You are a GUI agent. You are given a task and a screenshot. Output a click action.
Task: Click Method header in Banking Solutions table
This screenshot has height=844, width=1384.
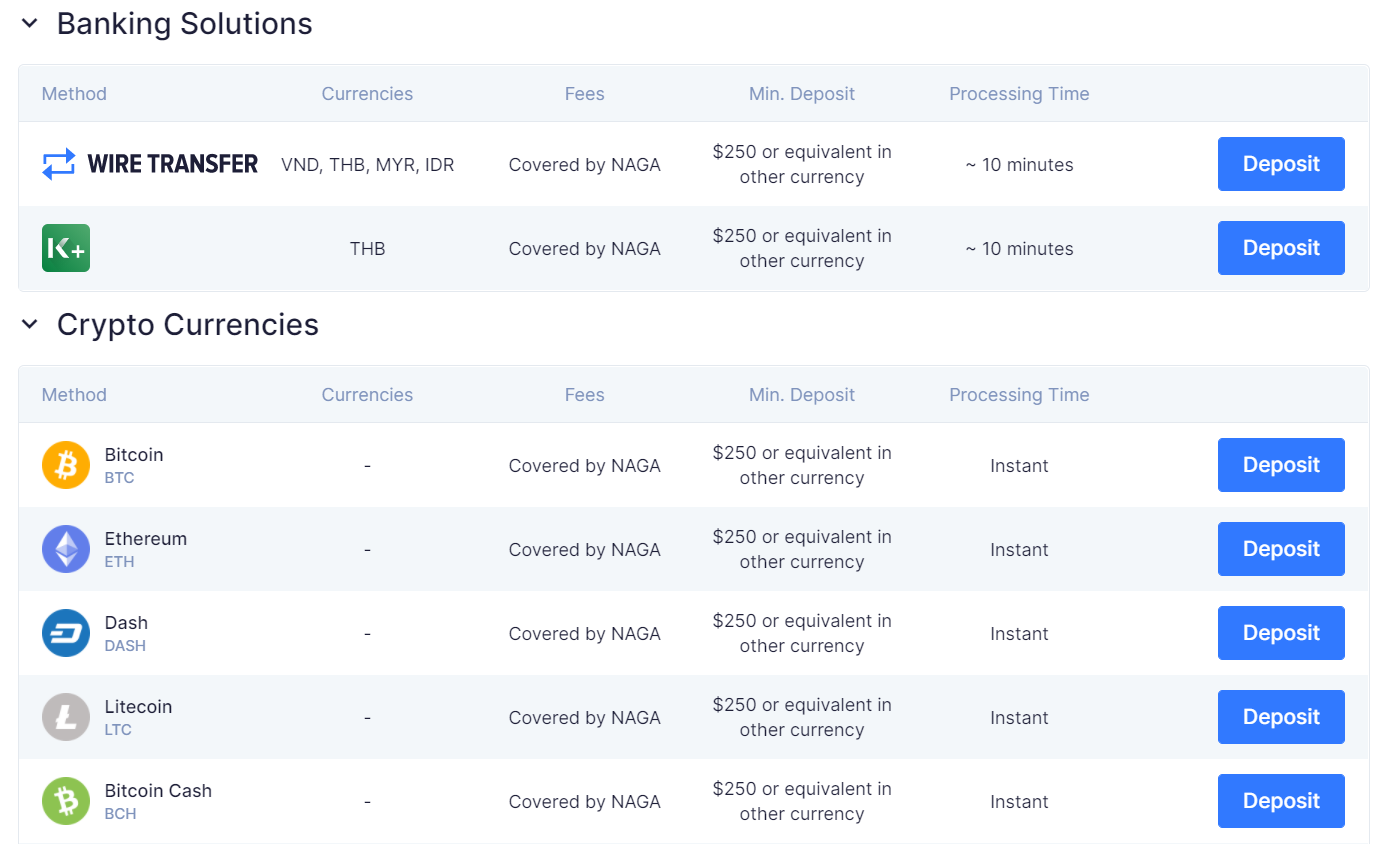click(74, 94)
